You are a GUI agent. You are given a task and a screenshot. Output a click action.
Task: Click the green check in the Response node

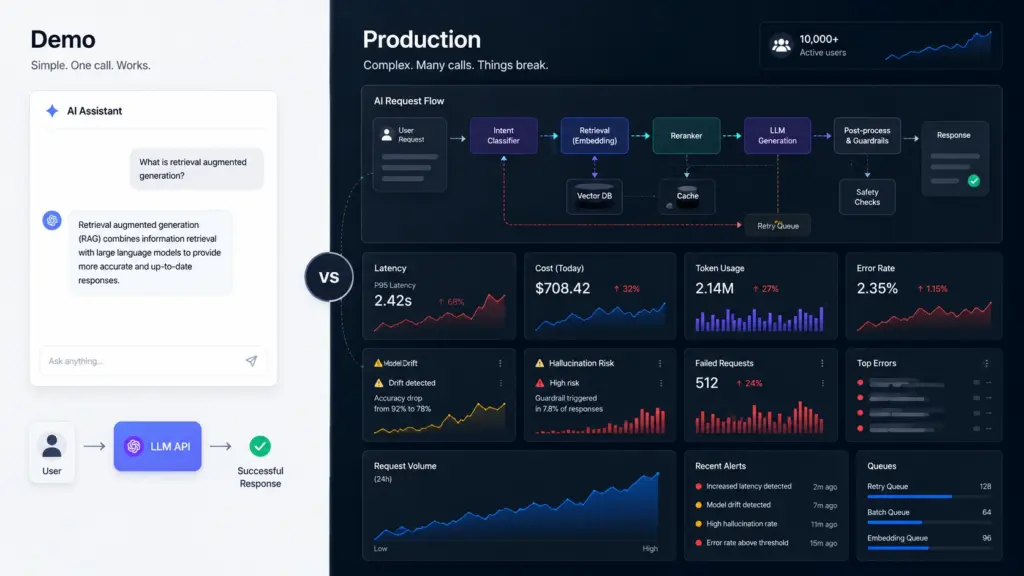(974, 181)
